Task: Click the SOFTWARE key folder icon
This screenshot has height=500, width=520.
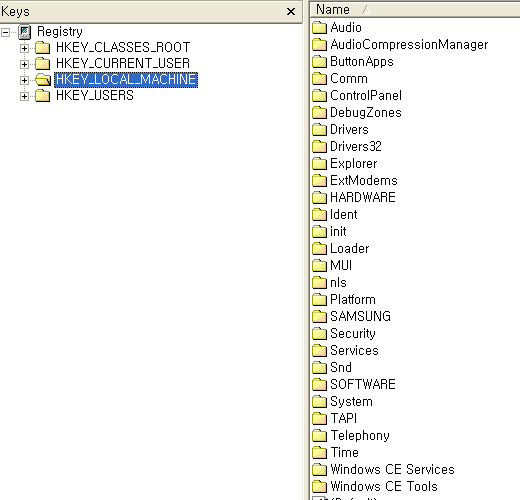Action: pyautogui.click(x=319, y=384)
